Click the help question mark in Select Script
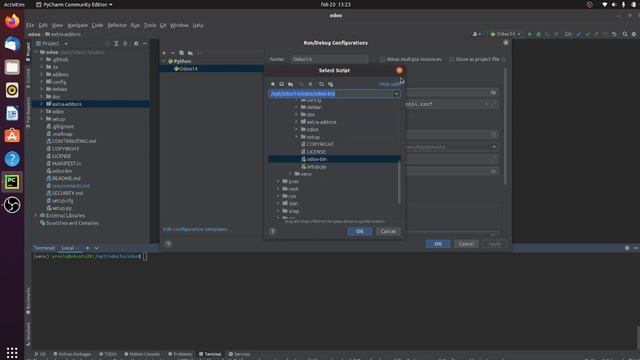Viewport: 640px width, 360px height. coord(273,231)
